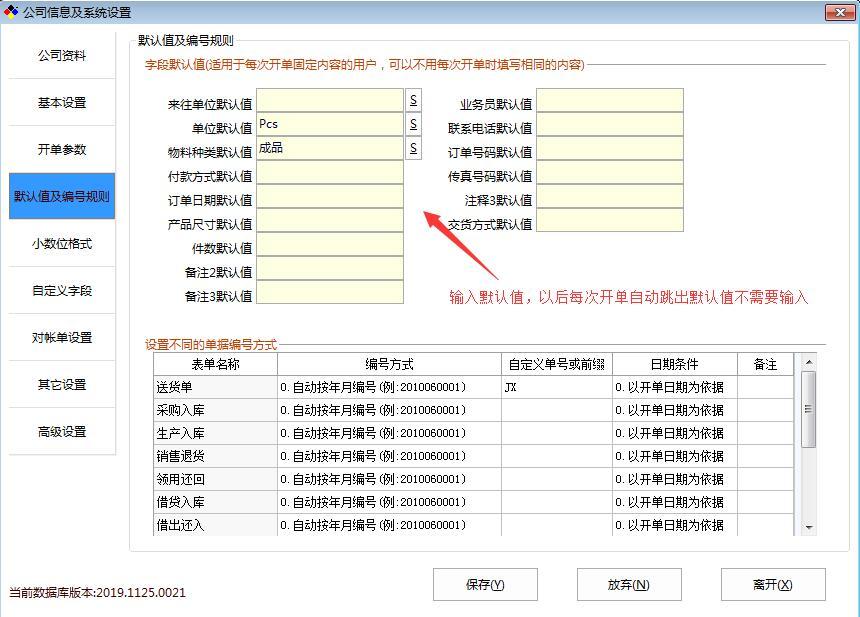This screenshot has width=860, height=617.
Task: Select the 生产入库 row name cell
Action: click(x=216, y=433)
